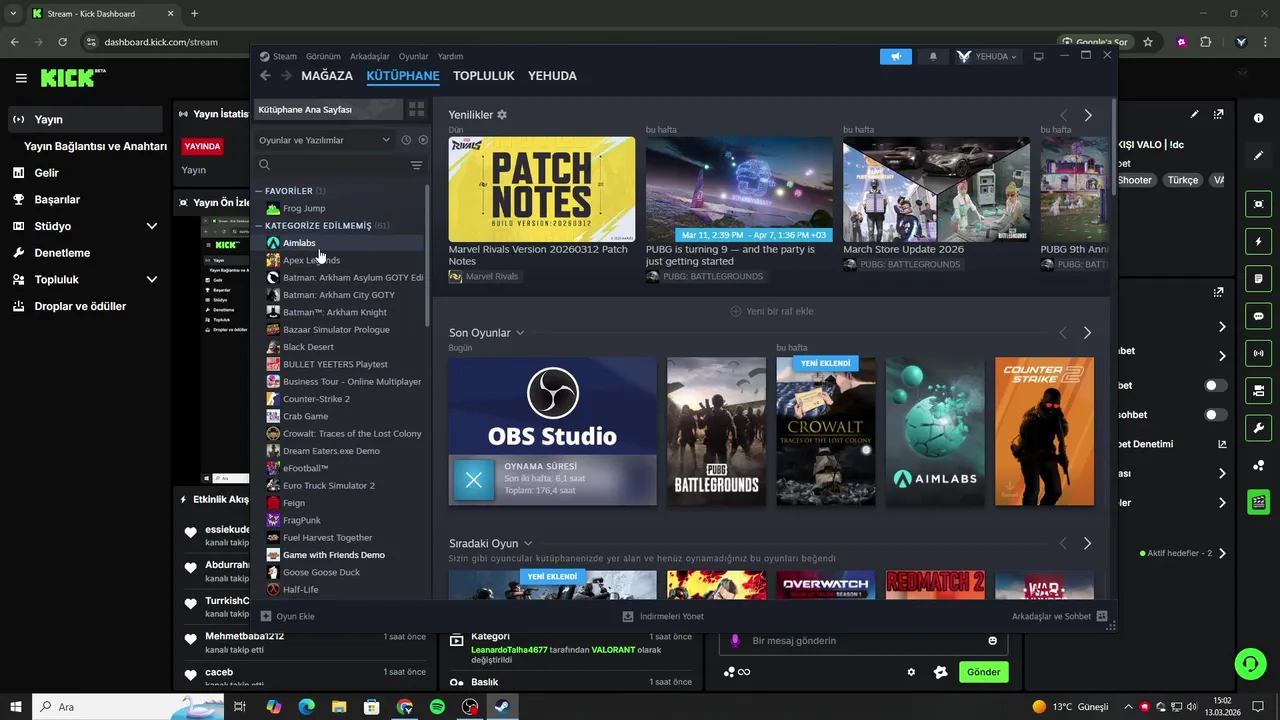
Task: Open OBS Studio from Windows taskbar
Action: pos(470,707)
